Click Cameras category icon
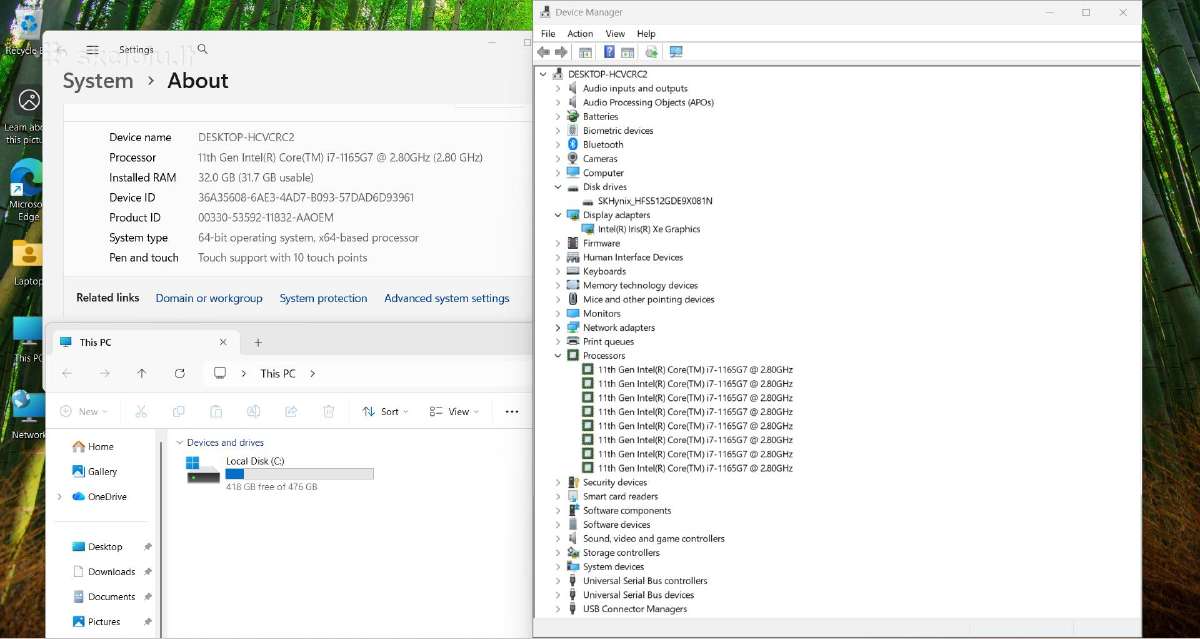Viewport: 1200px width, 639px height. click(x=573, y=158)
